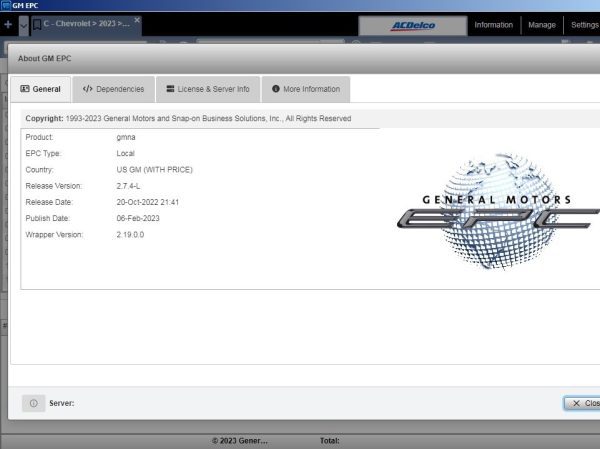The image size is (600, 449).
Task: Click the Copyright notice text
Action: (188, 119)
